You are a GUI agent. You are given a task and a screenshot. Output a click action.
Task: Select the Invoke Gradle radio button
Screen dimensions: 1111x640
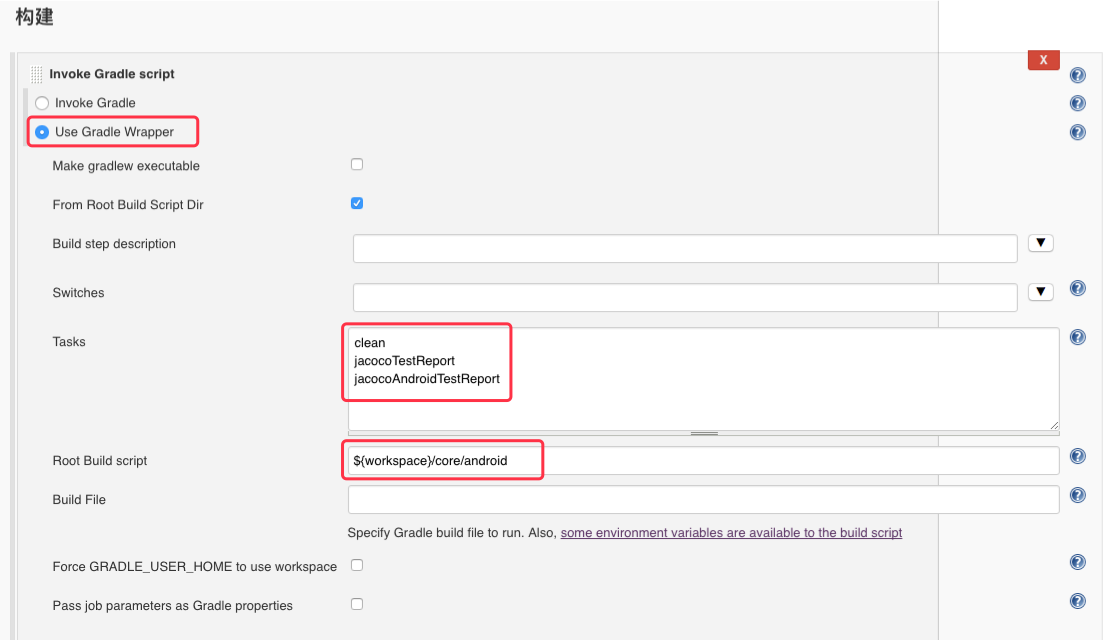pyautogui.click(x=42, y=103)
